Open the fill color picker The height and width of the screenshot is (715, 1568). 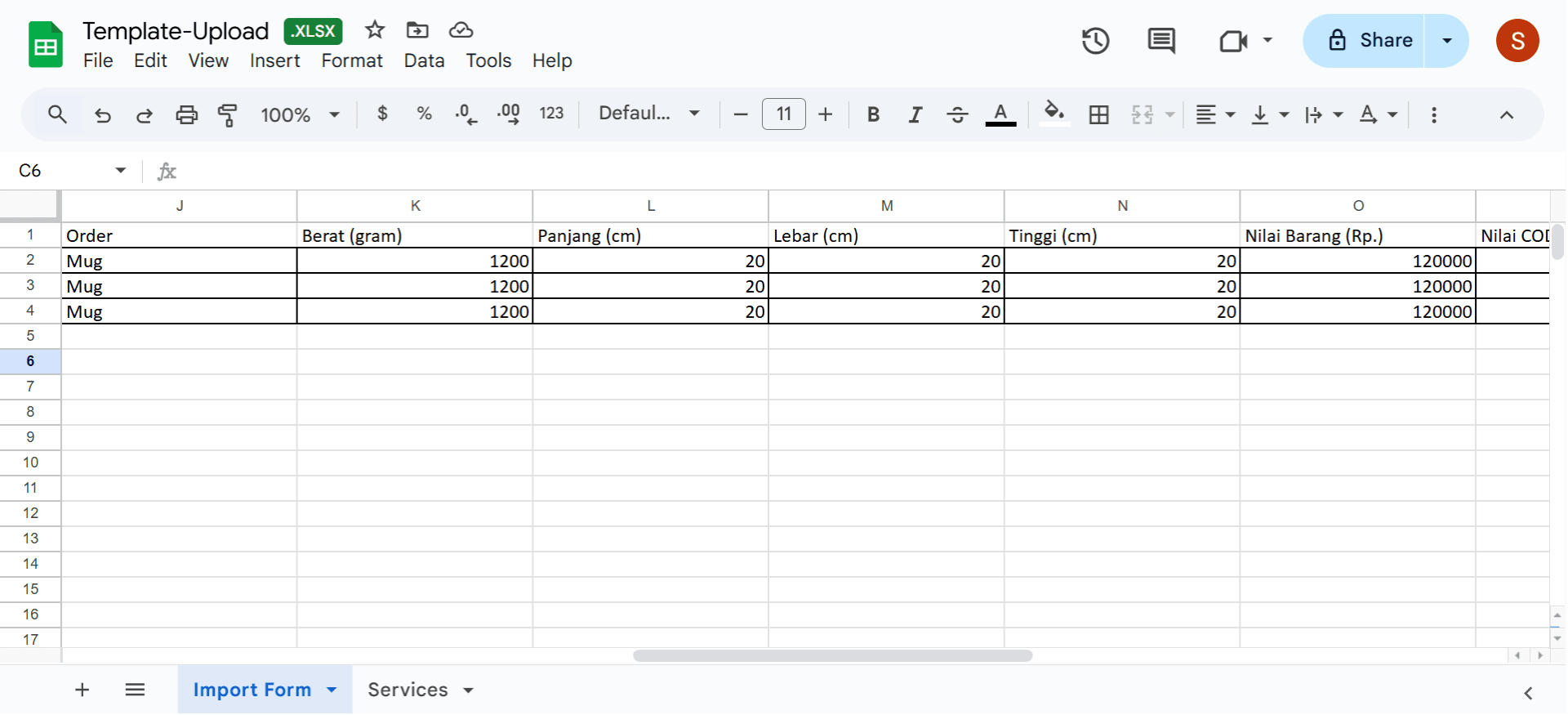tap(1053, 114)
